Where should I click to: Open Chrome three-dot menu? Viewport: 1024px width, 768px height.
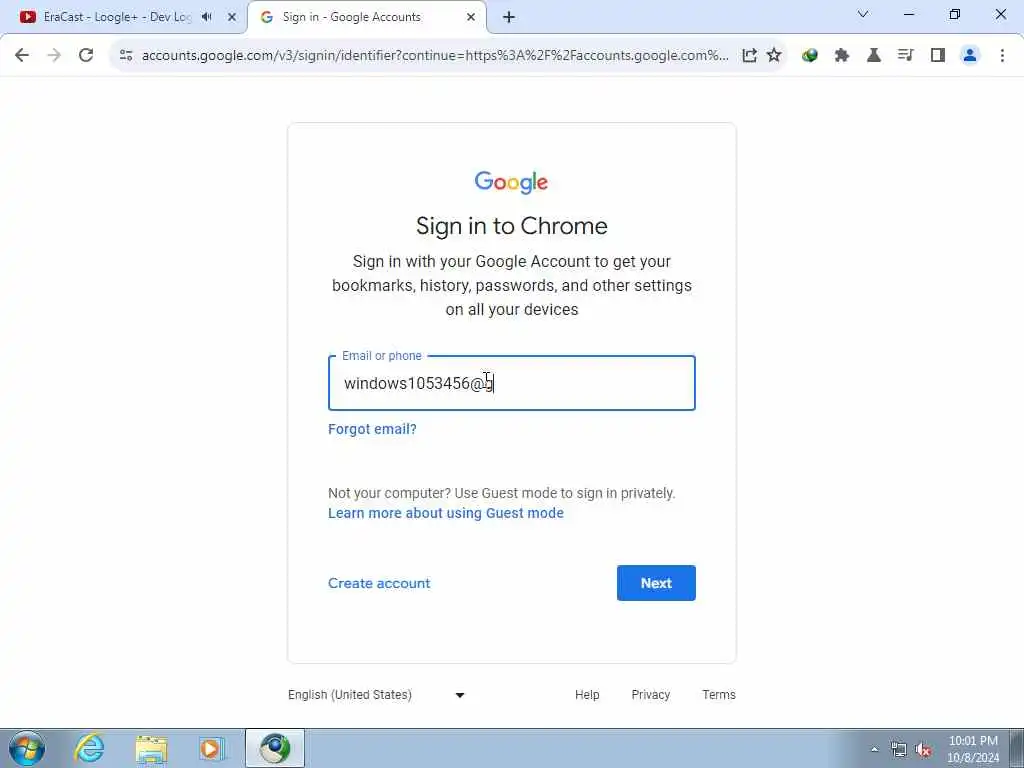click(1002, 56)
